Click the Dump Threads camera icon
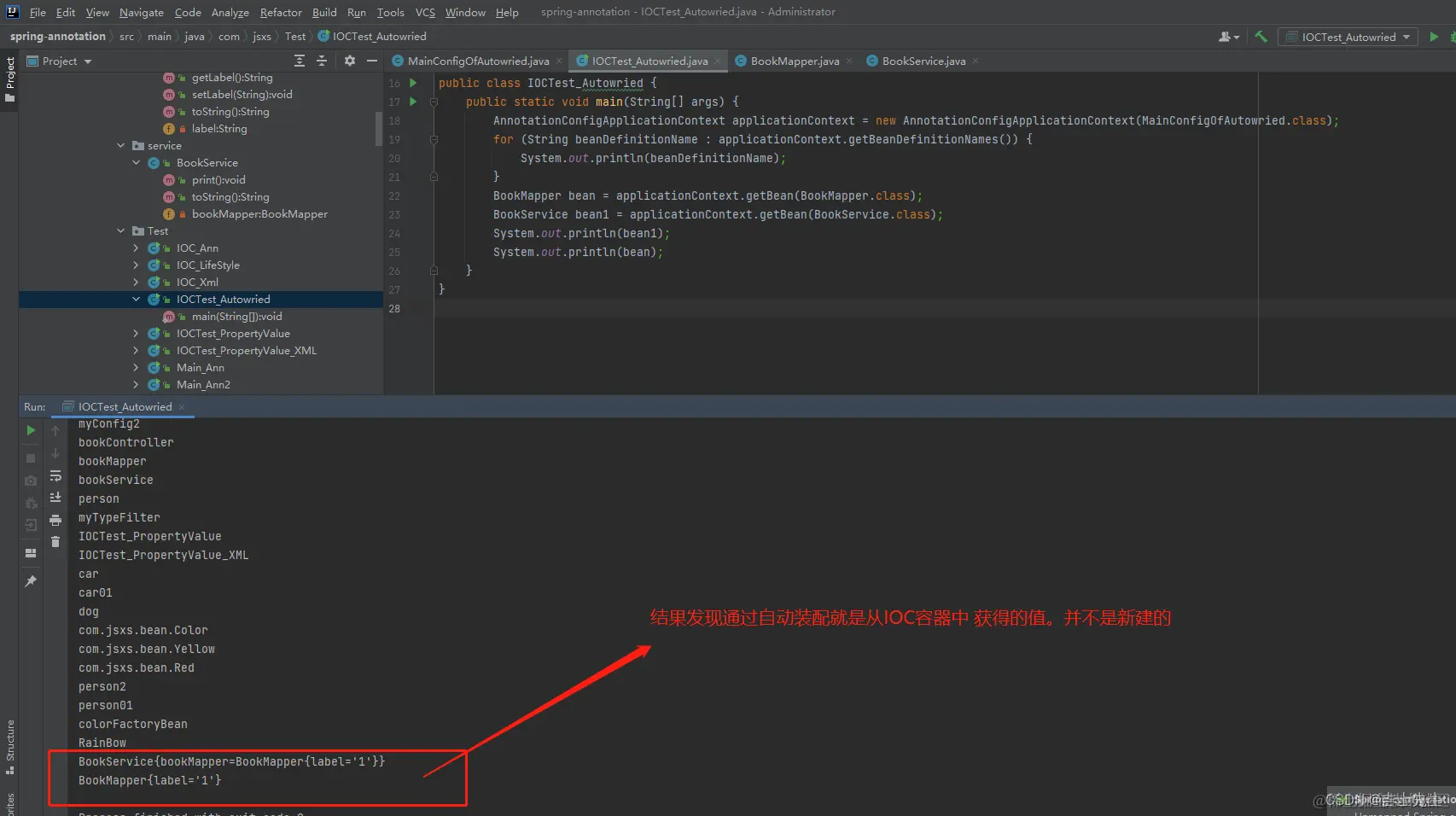1456x816 pixels. 31,481
